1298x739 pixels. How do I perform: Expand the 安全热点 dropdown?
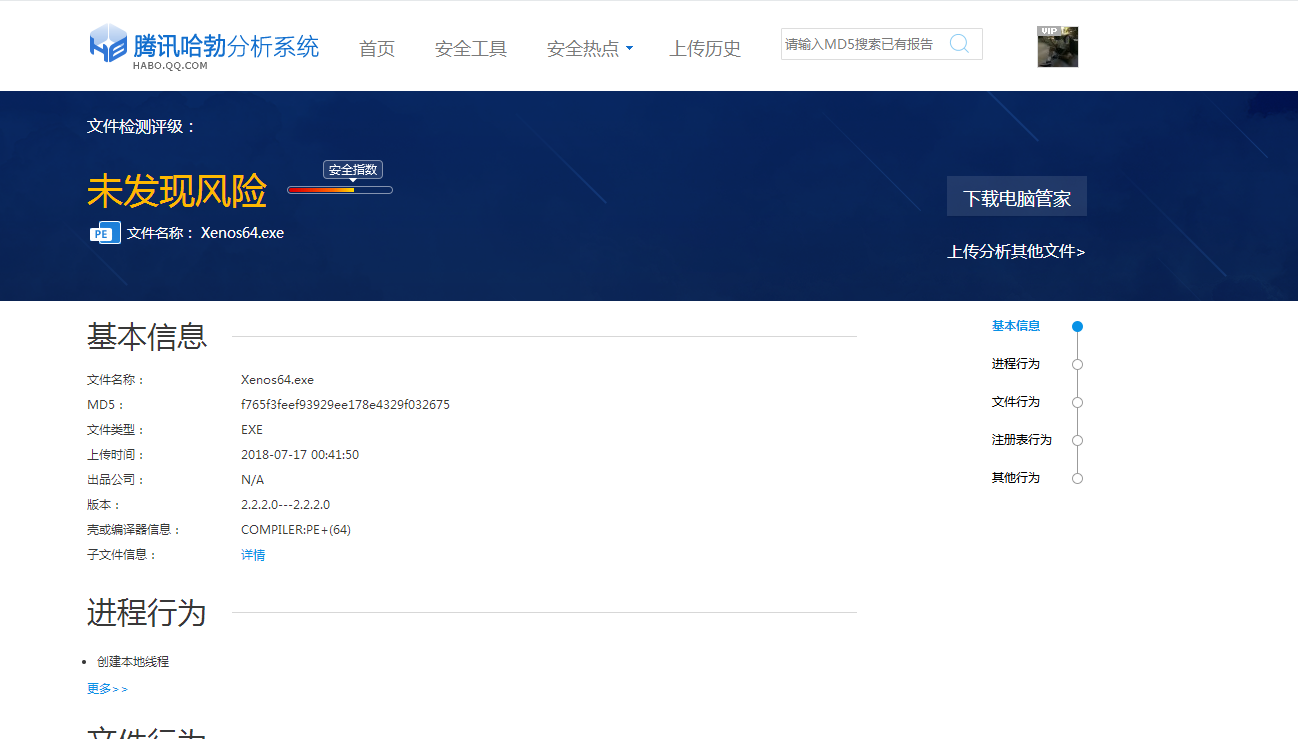pos(590,48)
